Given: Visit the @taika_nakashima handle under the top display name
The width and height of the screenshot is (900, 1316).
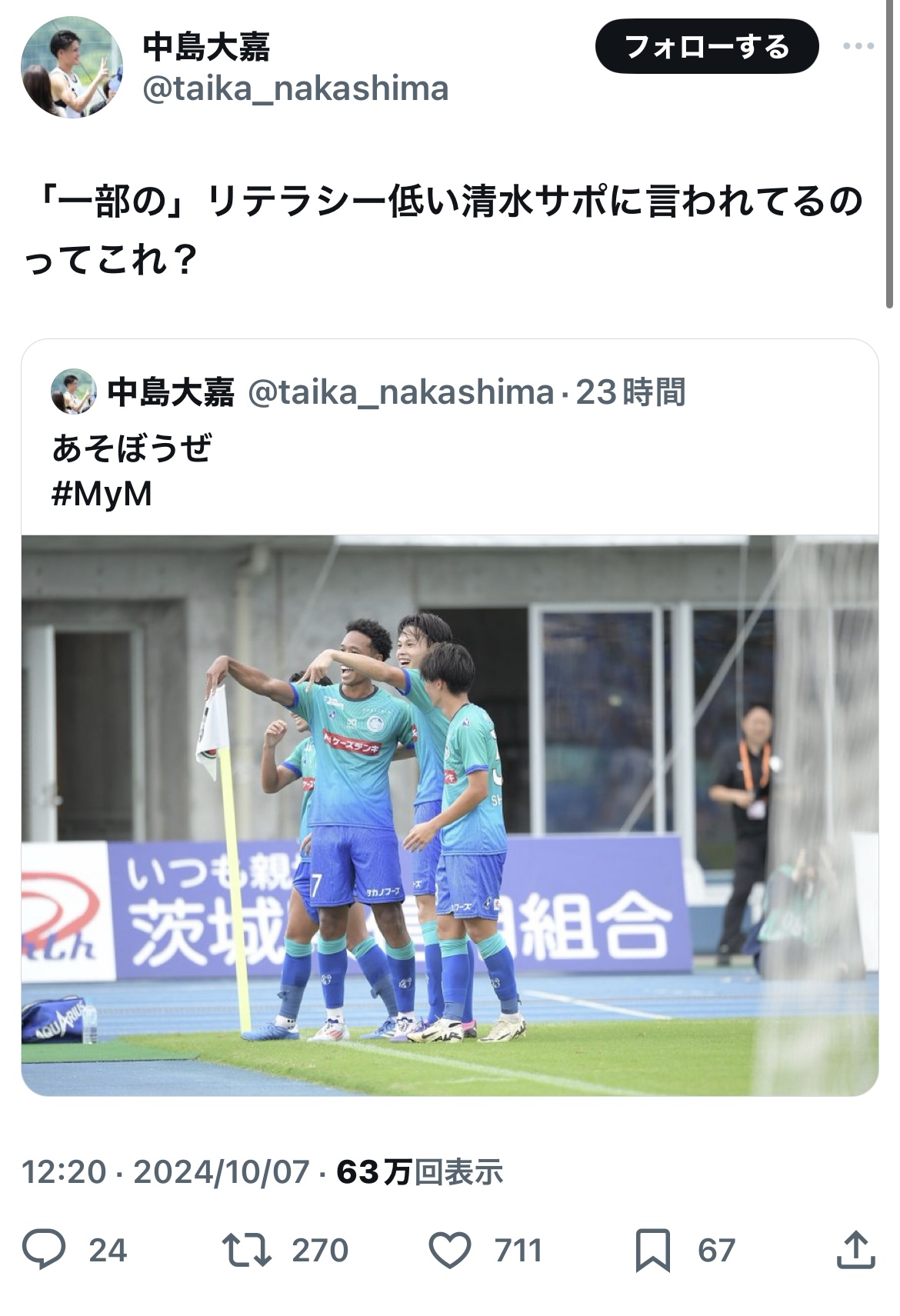Looking at the screenshot, I should [x=295, y=88].
